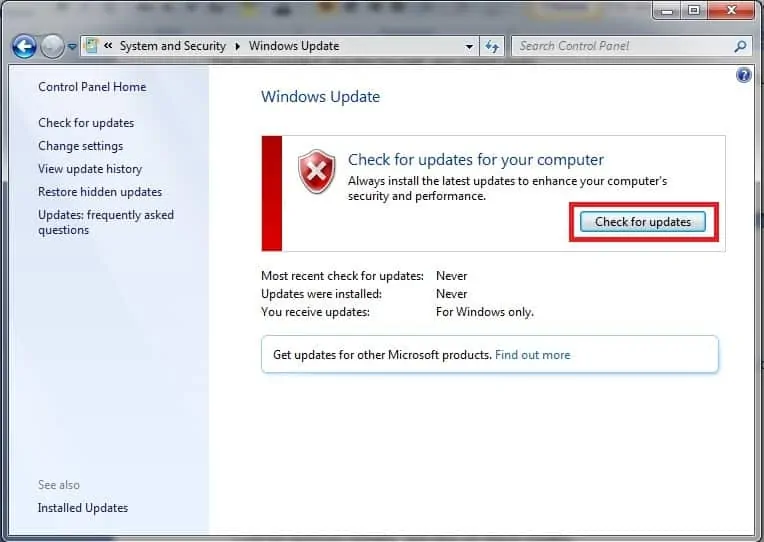
Task: Open Change settings in sidebar
Action: [80, 146]
